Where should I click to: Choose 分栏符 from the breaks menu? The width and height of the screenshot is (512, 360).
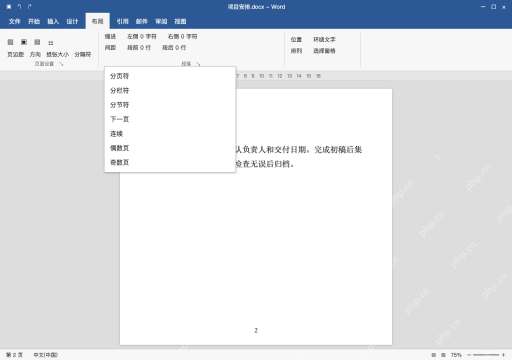pyautogui.click(x=170, y=90)
